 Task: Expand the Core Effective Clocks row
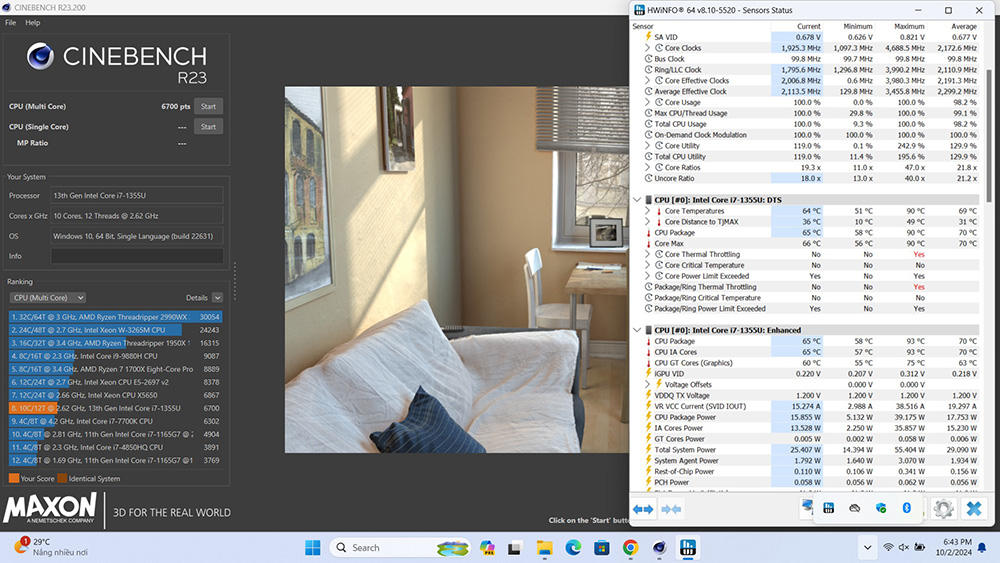(647, 80)
